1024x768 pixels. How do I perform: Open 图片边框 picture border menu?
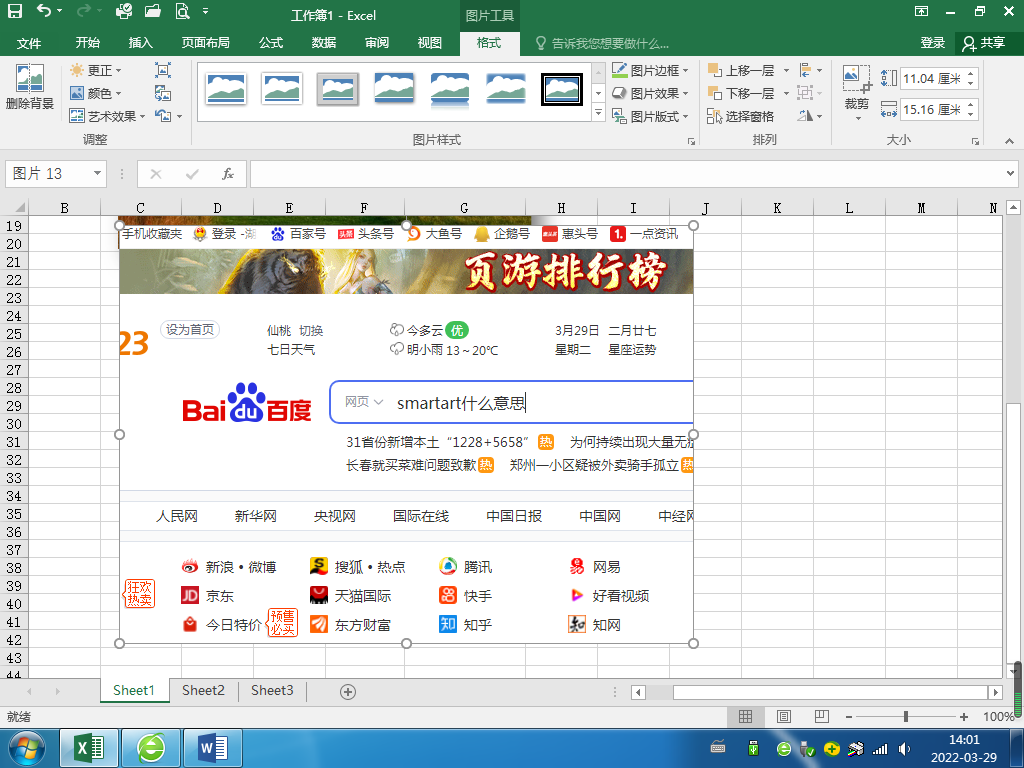[x=650, y=70]
